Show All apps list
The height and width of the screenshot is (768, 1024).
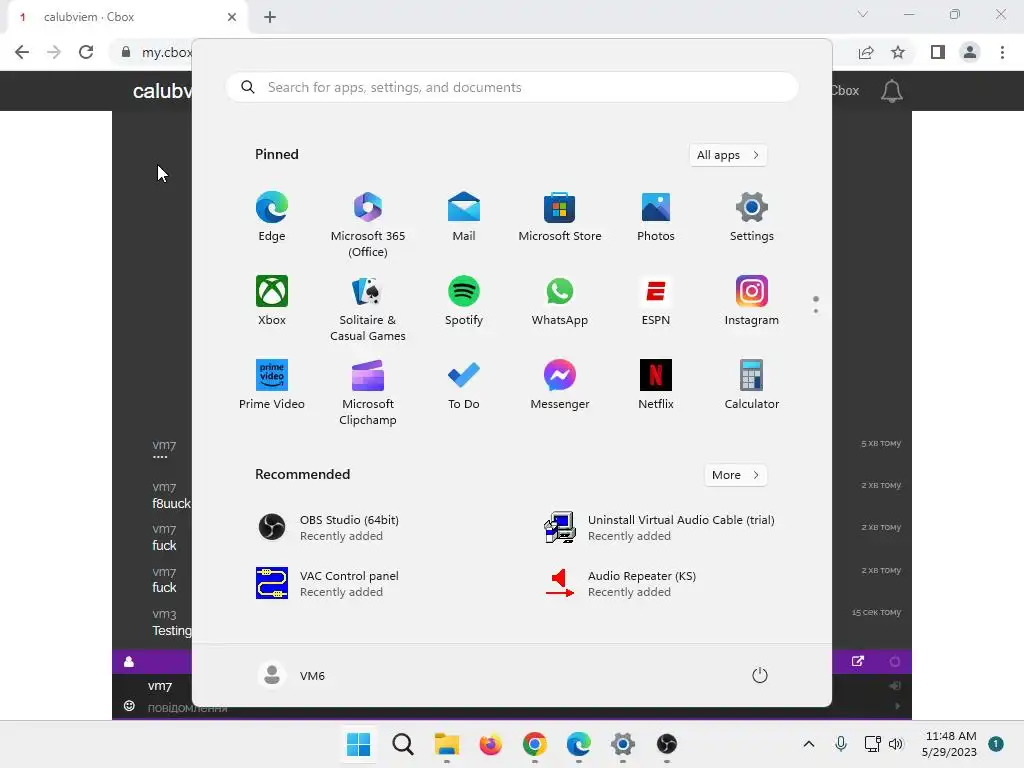click(728, 155)
